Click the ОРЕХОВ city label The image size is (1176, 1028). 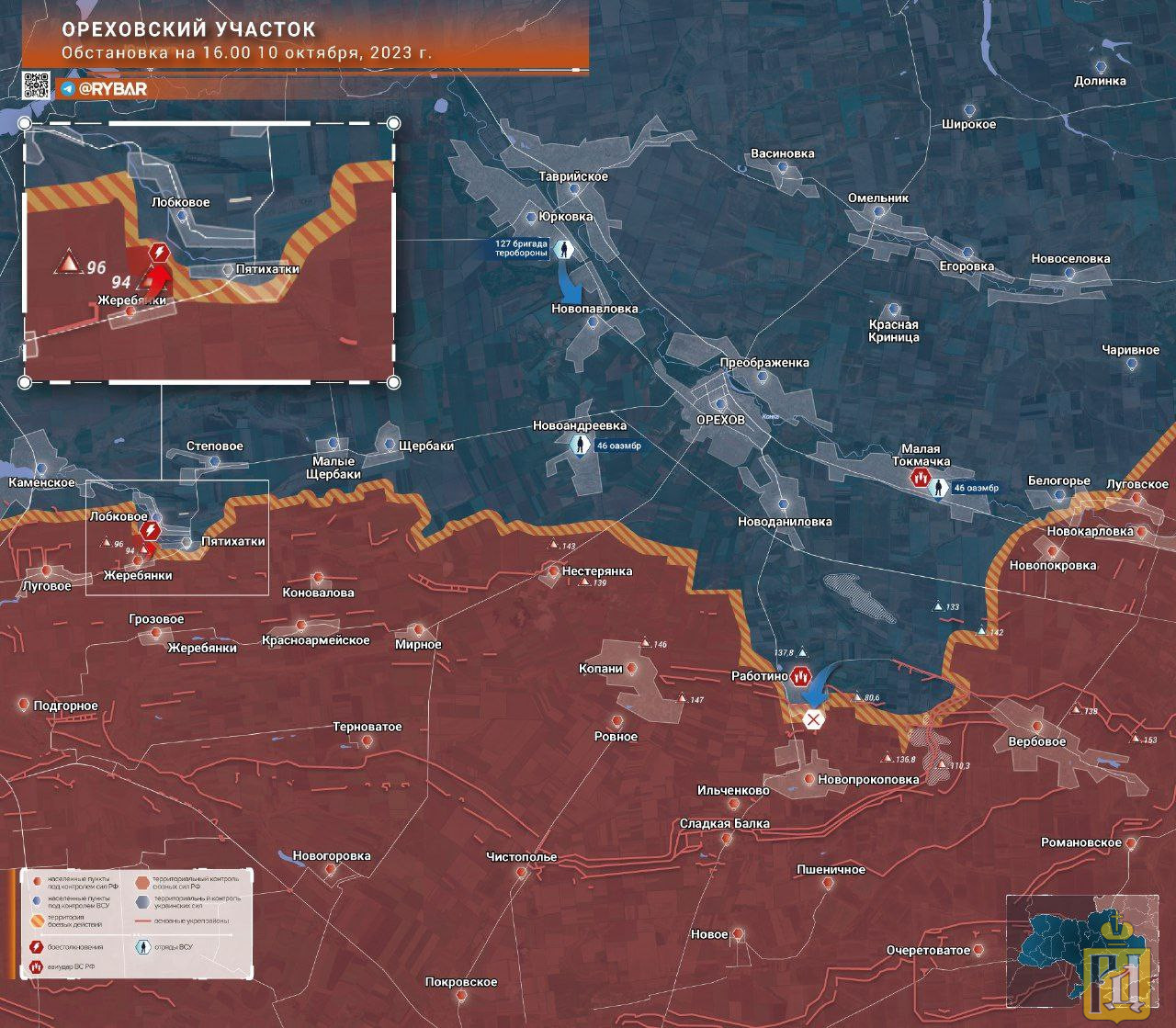click(720, 420)
